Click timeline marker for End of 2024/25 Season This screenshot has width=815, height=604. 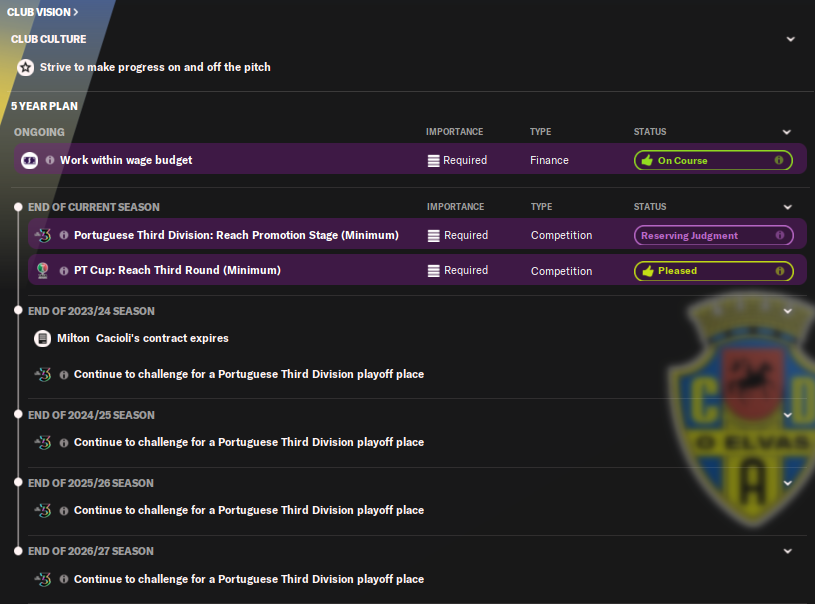click(18, 414)
